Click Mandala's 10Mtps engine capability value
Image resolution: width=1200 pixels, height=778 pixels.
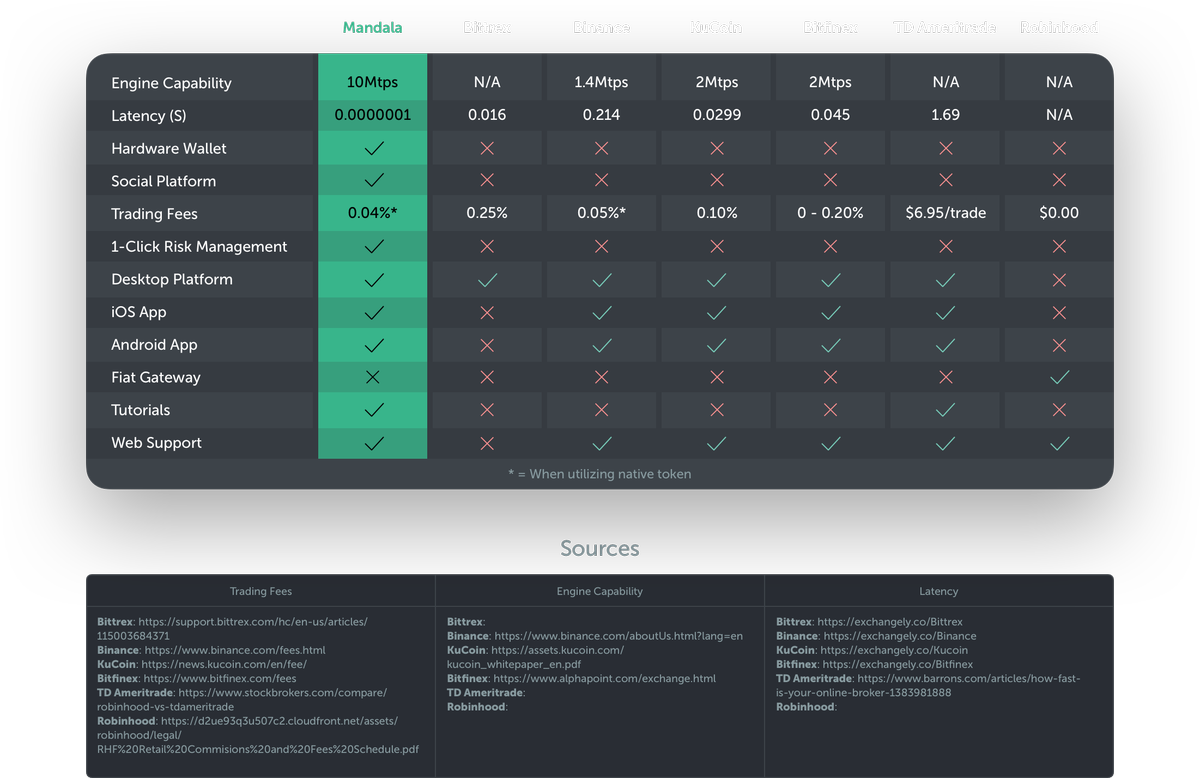click(373, 82)
